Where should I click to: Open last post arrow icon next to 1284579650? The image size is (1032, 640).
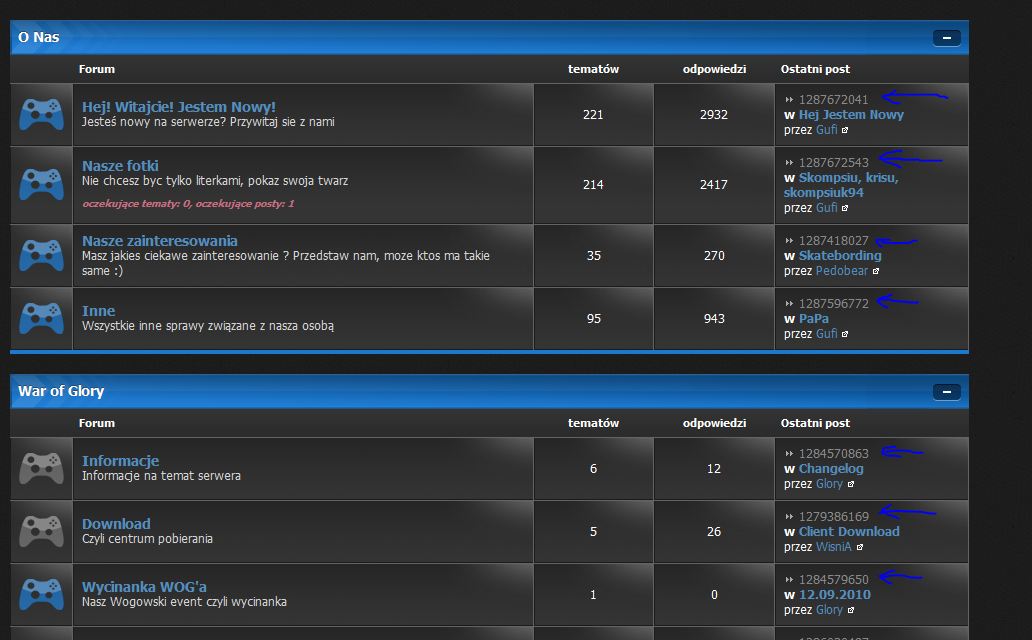789,579
